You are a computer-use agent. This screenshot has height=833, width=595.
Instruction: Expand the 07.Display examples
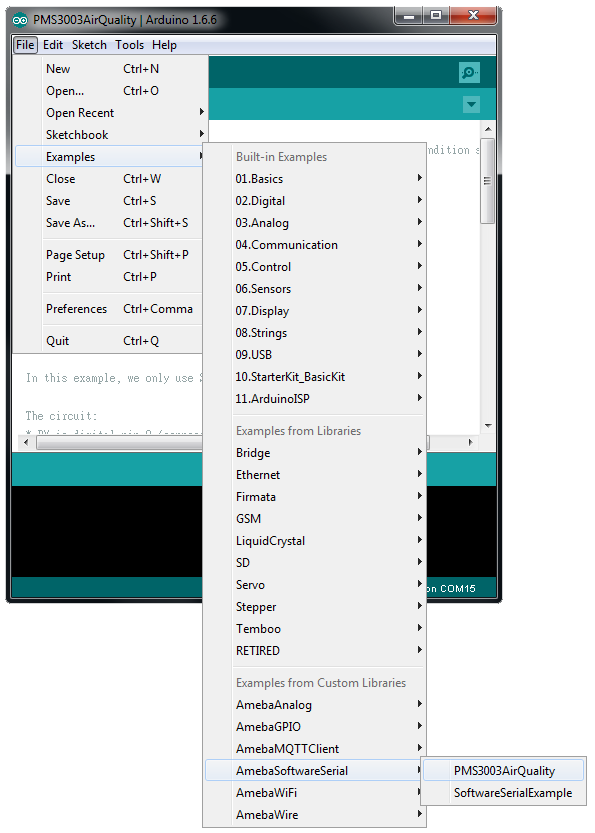[315, 311]
